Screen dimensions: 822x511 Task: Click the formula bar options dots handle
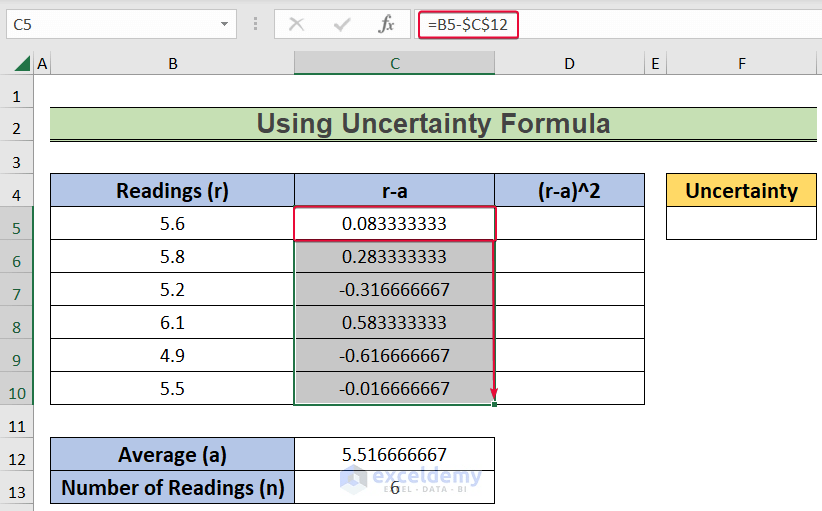pyautogui.click(x=255, y=24)
